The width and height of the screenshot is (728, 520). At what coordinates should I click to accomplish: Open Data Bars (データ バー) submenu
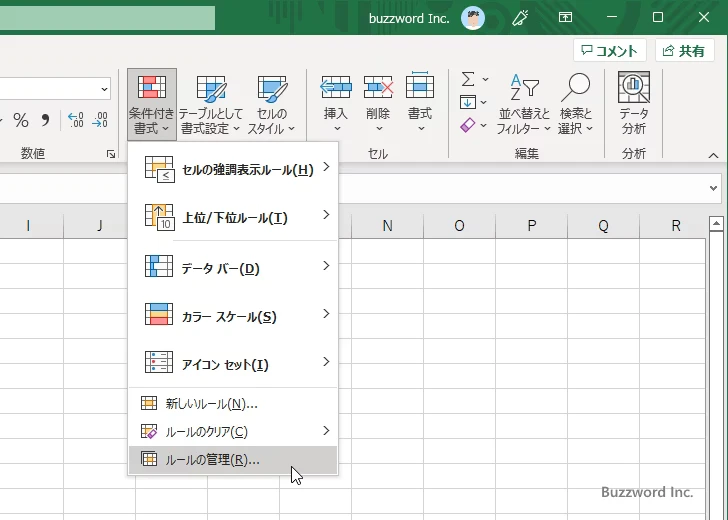(234, 268)
